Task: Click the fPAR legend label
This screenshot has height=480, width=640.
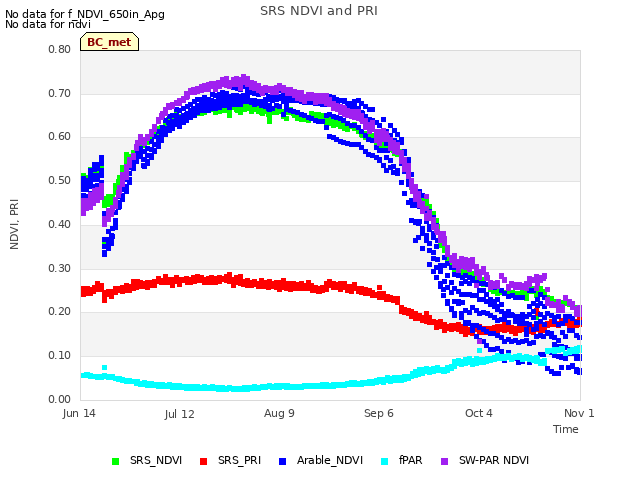Action: (x=411, y=460)
